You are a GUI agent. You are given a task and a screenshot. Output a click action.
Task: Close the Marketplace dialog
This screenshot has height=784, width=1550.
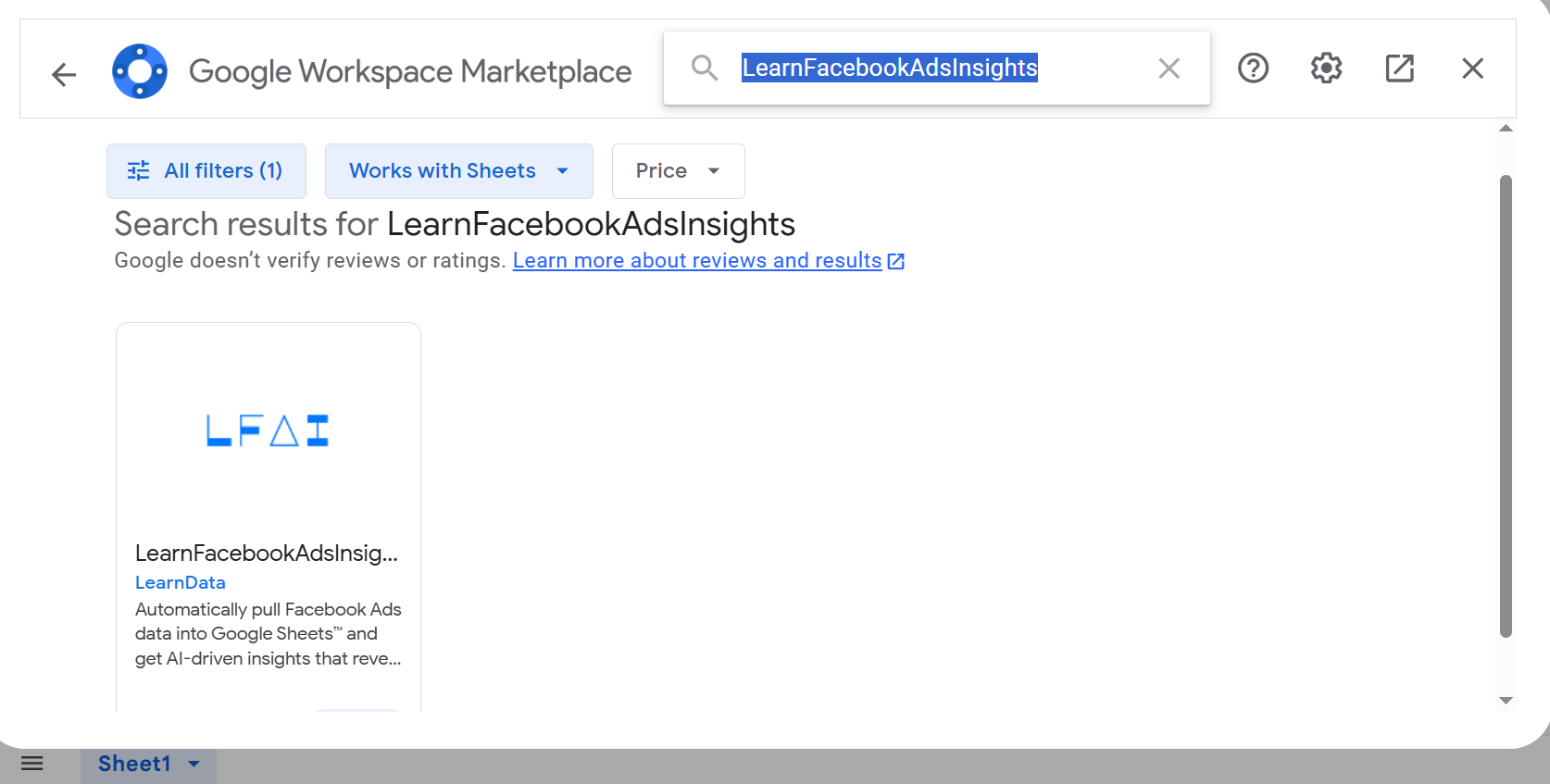(x=1472, y=68)
